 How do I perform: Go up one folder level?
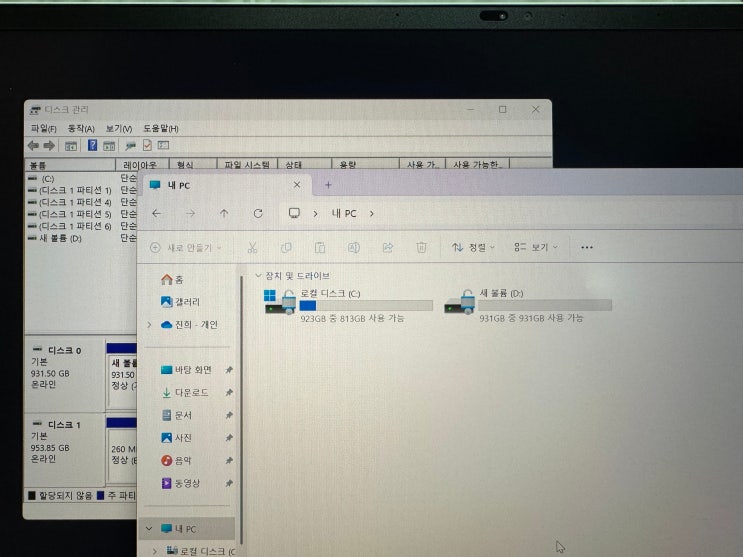pos(224,214)
